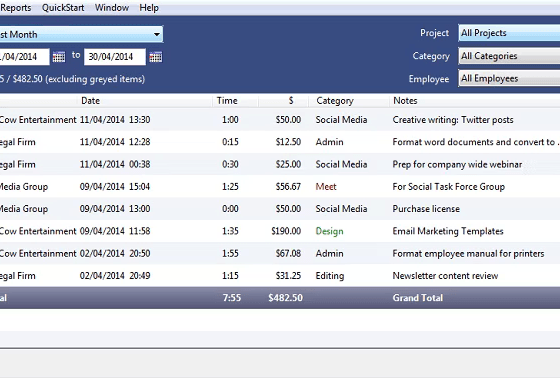Click the 11/04/2014 12:28 date cell

point(115,142)
